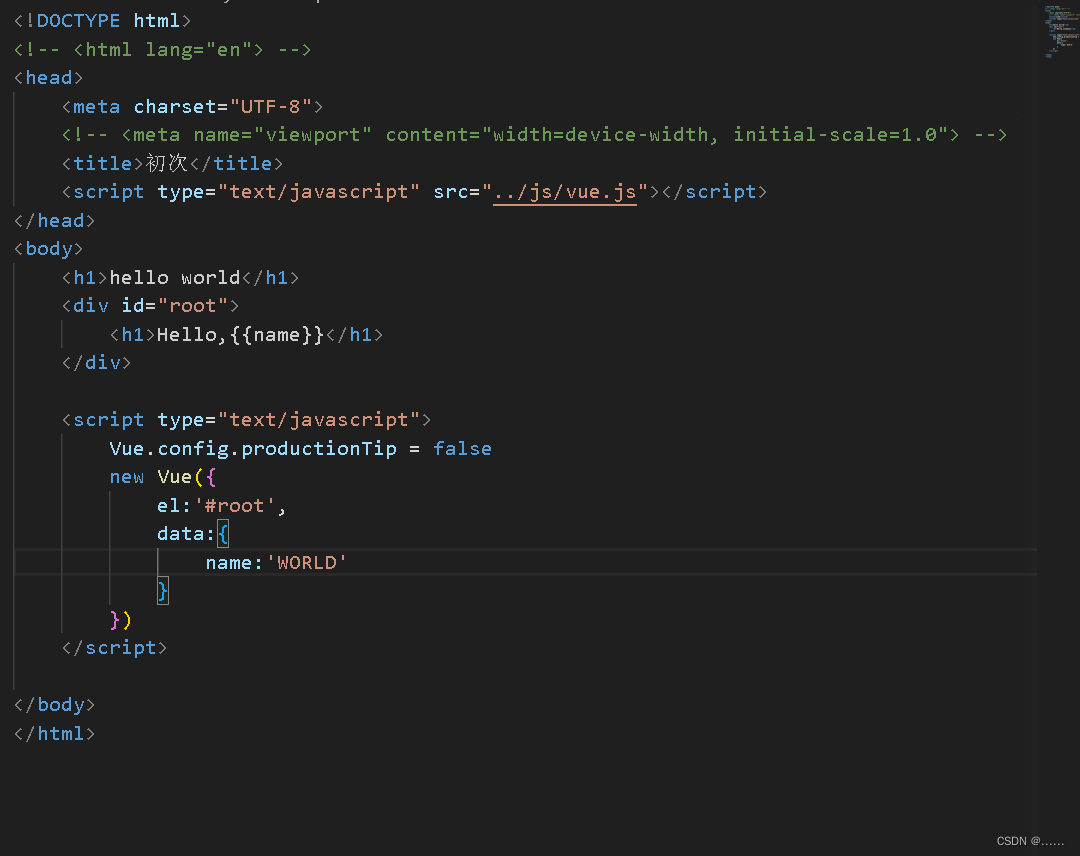Click the data:{ property line
Screen dimensions: 1080x856
[x=193, y=534]
